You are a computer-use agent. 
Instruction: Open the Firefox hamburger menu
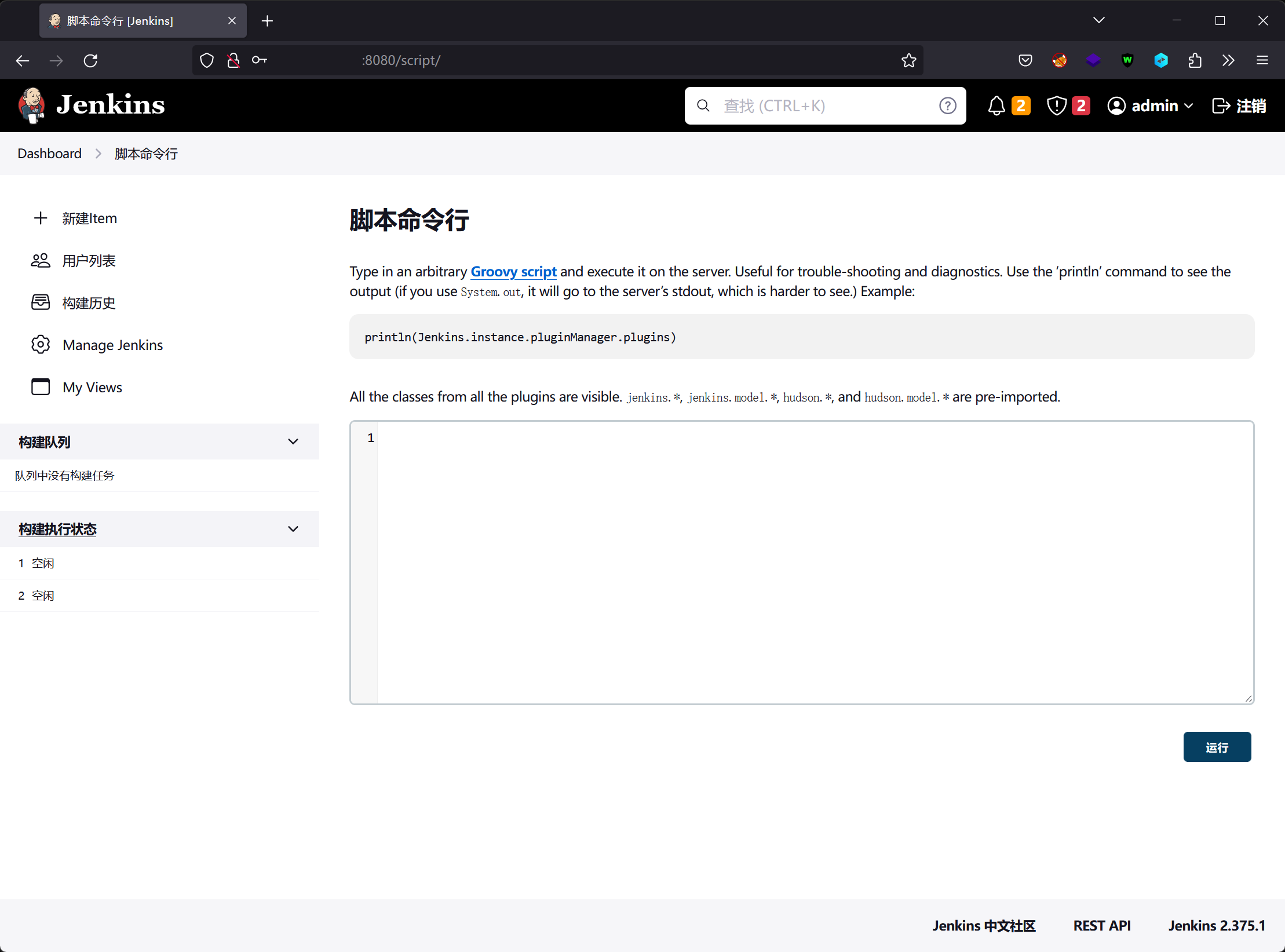1262,60
